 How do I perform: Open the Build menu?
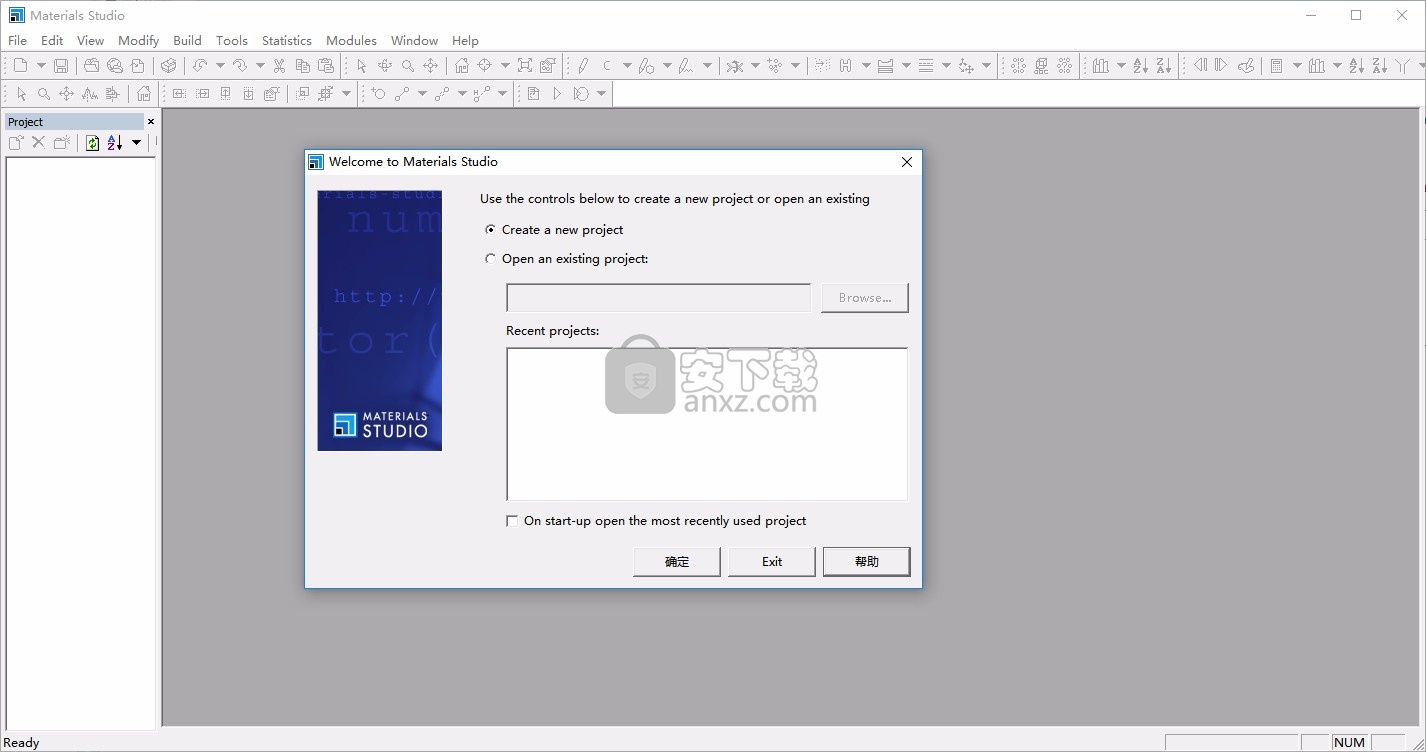point(187,40)
